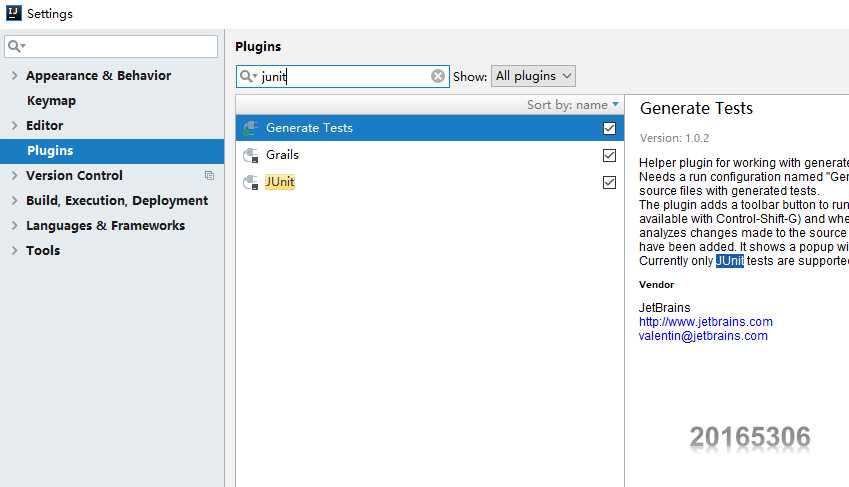Click the JUnit plugin icon
849x487 pixels.
coord(251,182)
